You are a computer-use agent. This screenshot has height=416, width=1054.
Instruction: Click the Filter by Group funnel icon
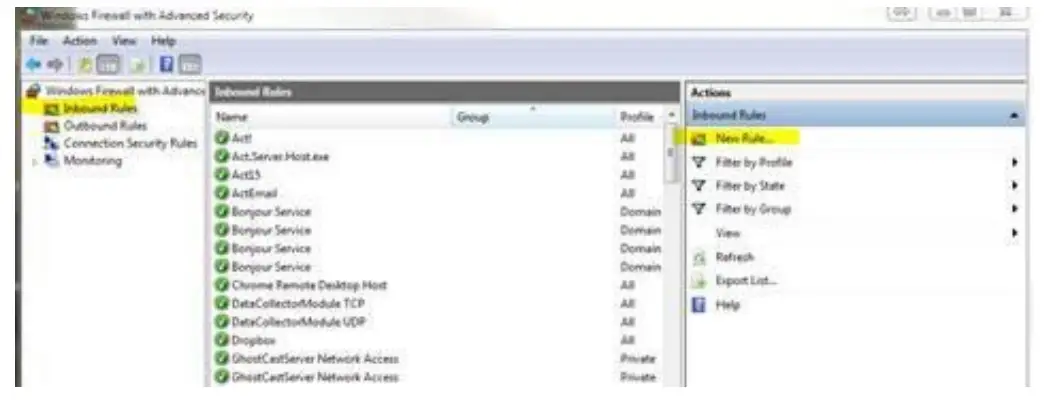(x=699, y=209)
